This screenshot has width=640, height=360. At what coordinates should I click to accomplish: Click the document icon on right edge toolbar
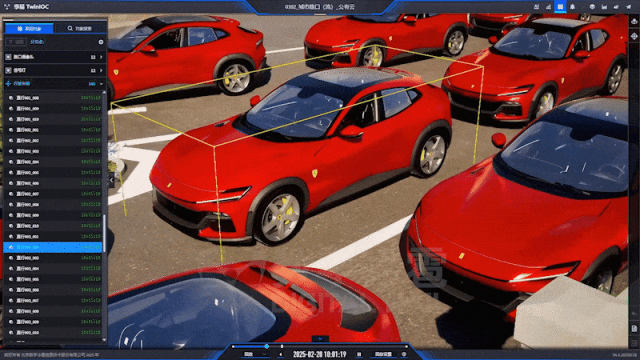click(634, 329)
